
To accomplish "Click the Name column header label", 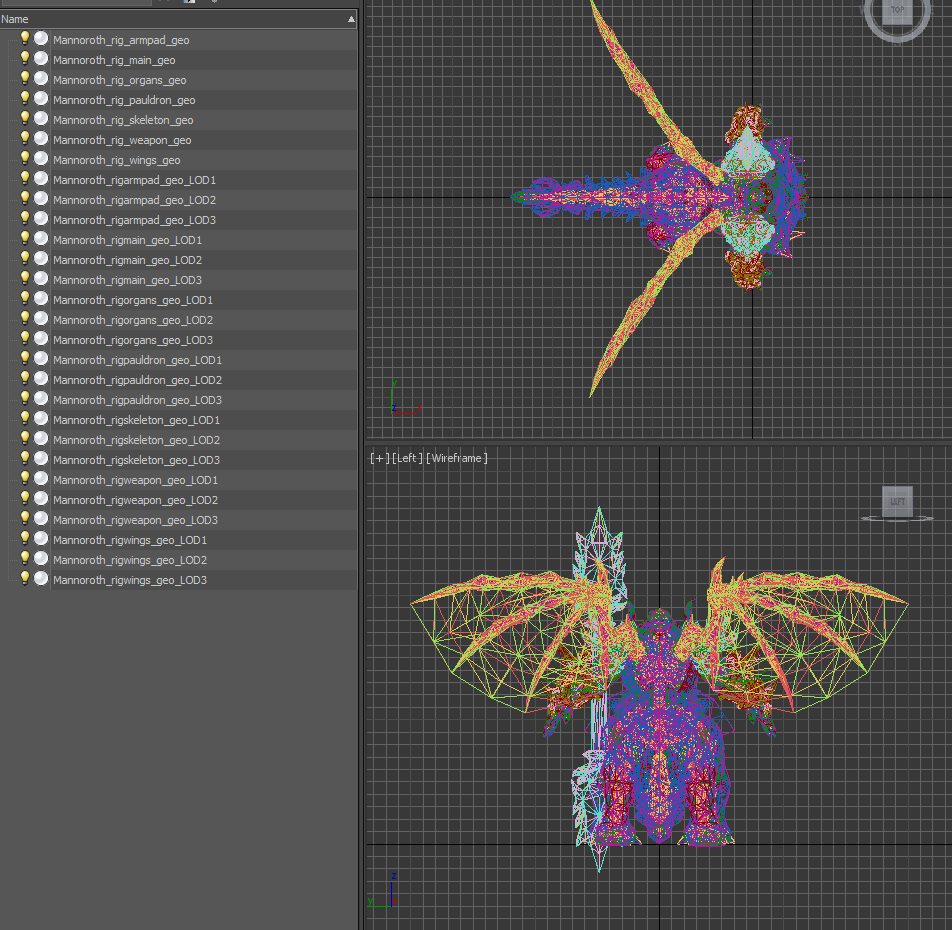I will click(x=15, y=19).
